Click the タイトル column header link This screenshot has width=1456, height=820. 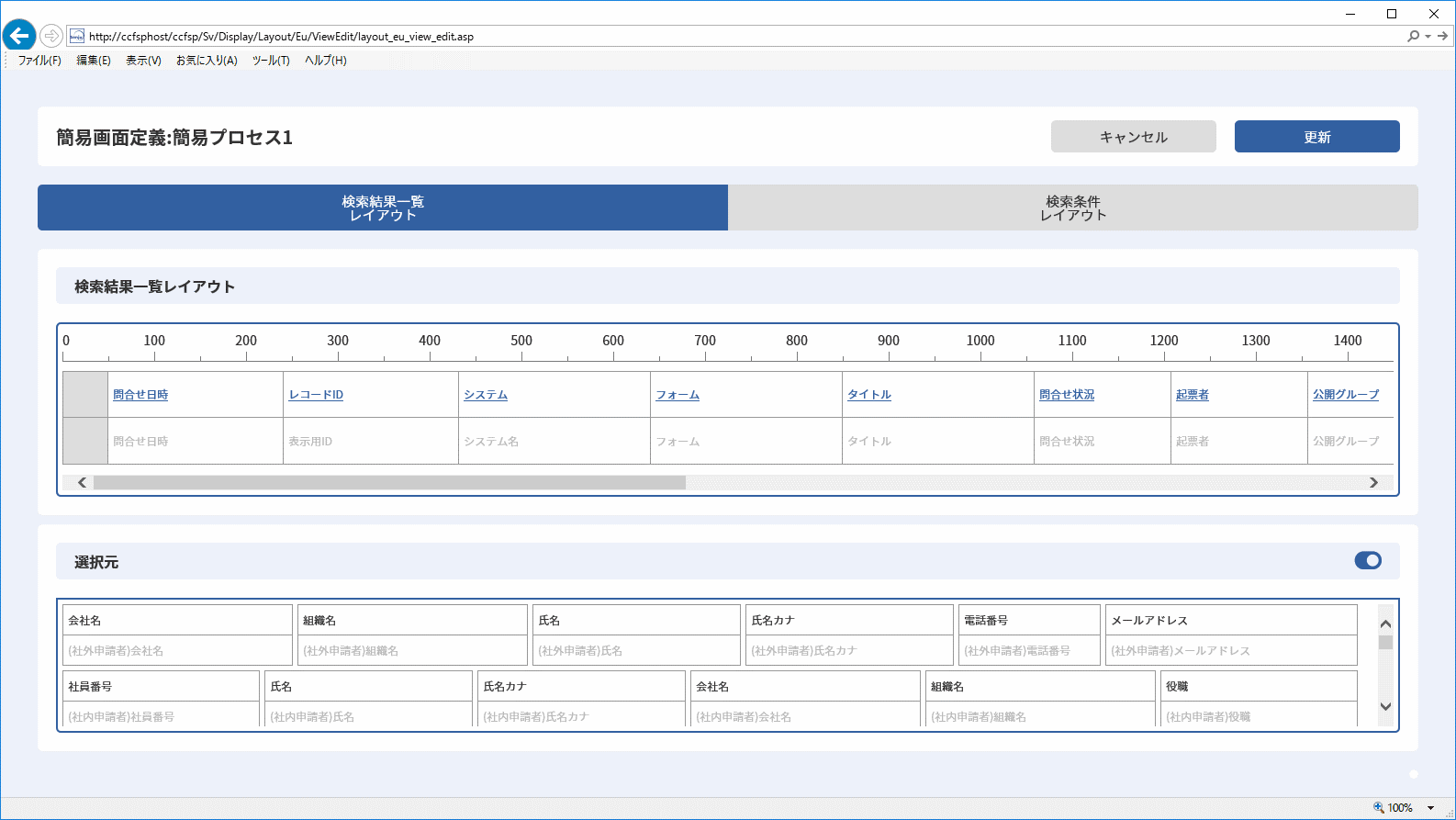pyautogui.click(x=869, y=395)
